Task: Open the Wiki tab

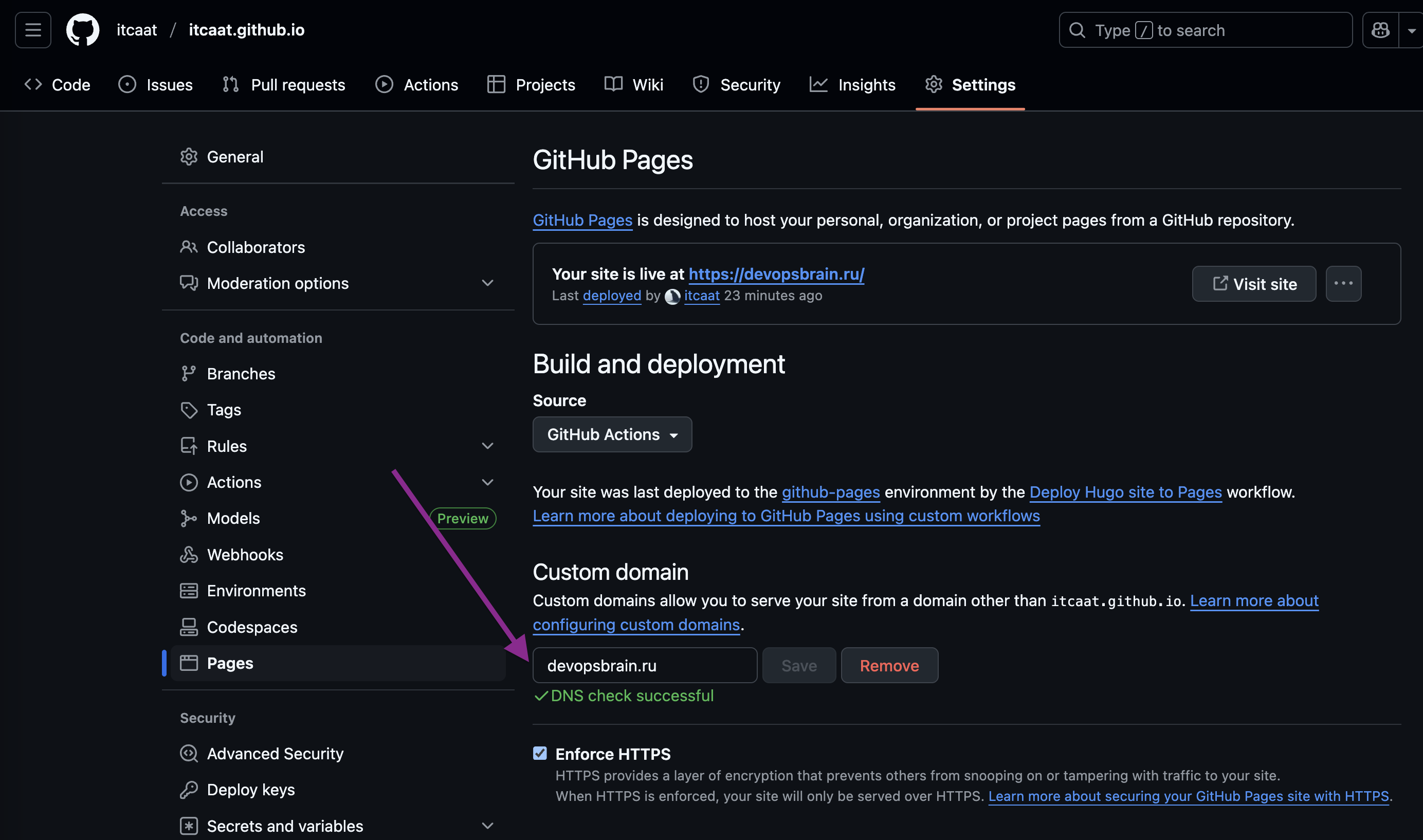Action: 633,84
